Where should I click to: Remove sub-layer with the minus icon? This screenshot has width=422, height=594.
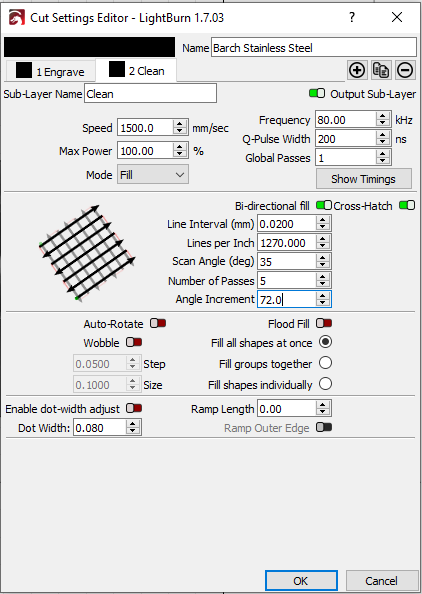405,70
